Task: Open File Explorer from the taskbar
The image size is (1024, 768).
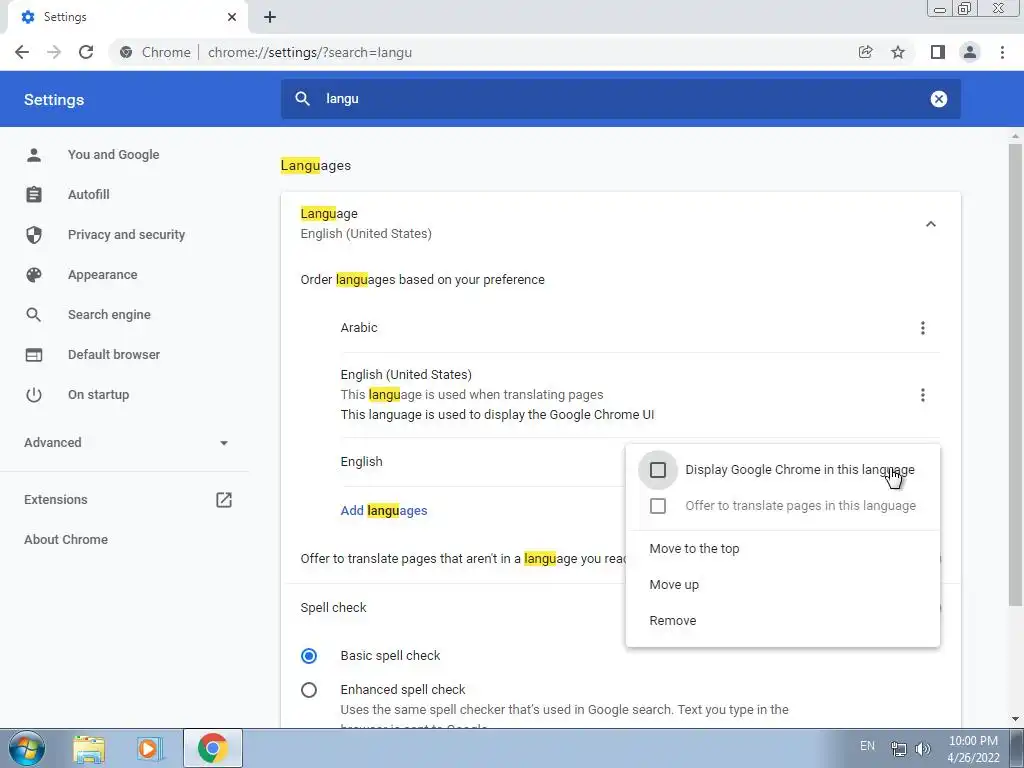Action: pos(89,748)
